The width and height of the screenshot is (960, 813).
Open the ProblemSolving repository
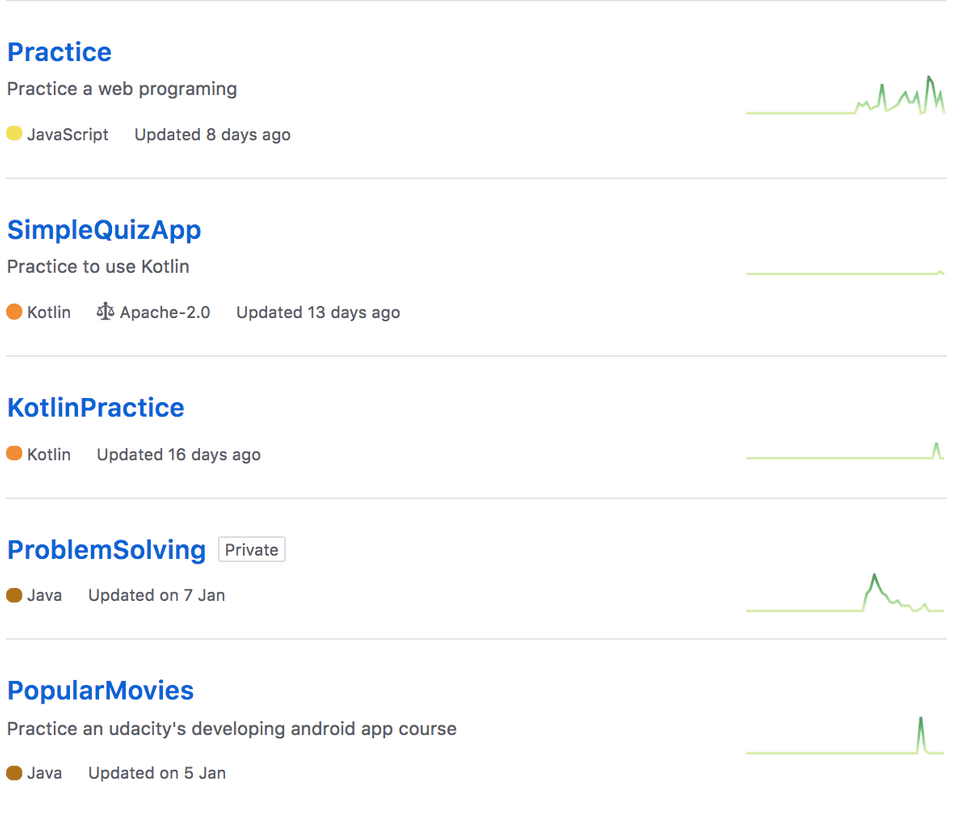point(107,550)
